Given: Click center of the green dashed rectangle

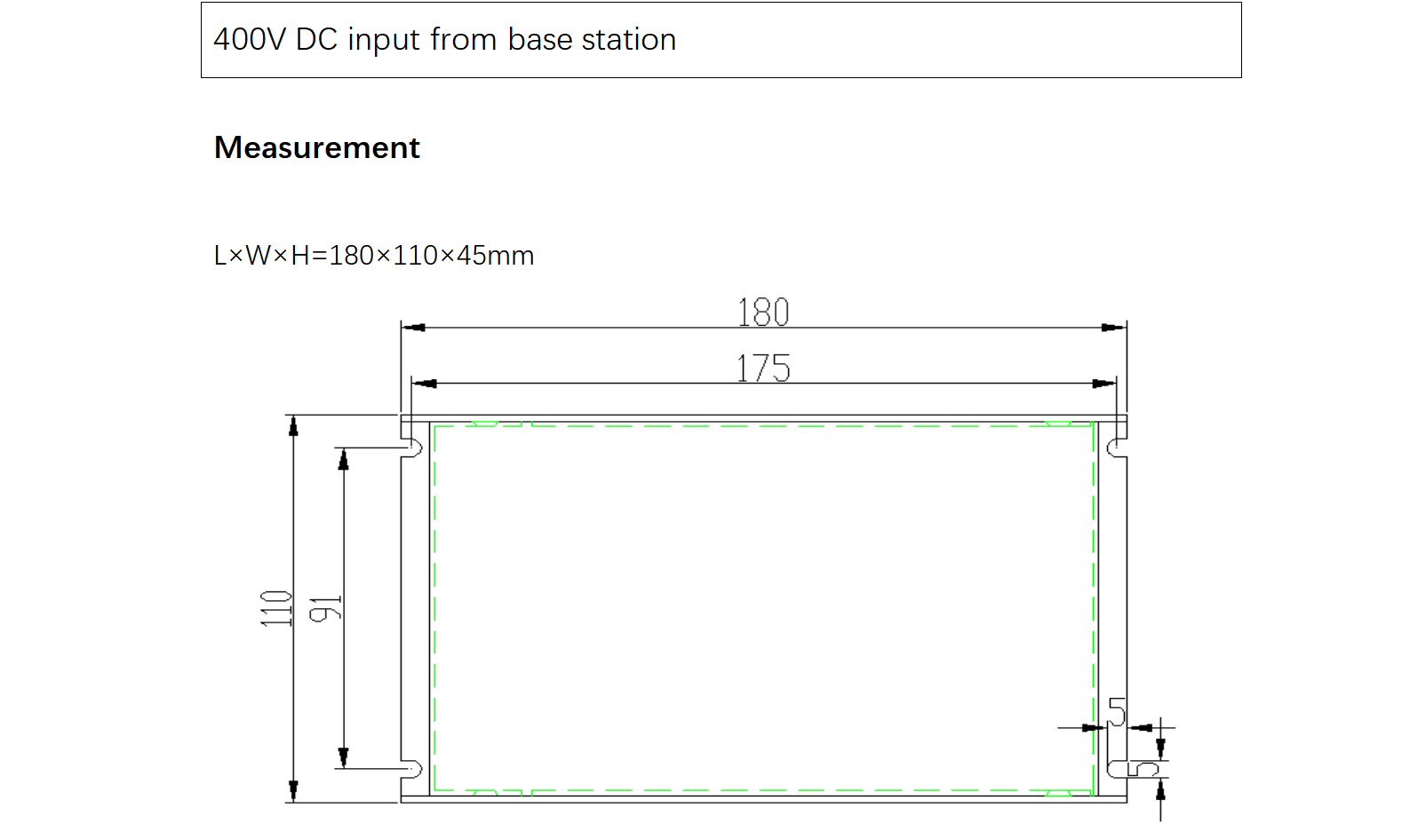Looking at the screenshot, I should [763, 608].
